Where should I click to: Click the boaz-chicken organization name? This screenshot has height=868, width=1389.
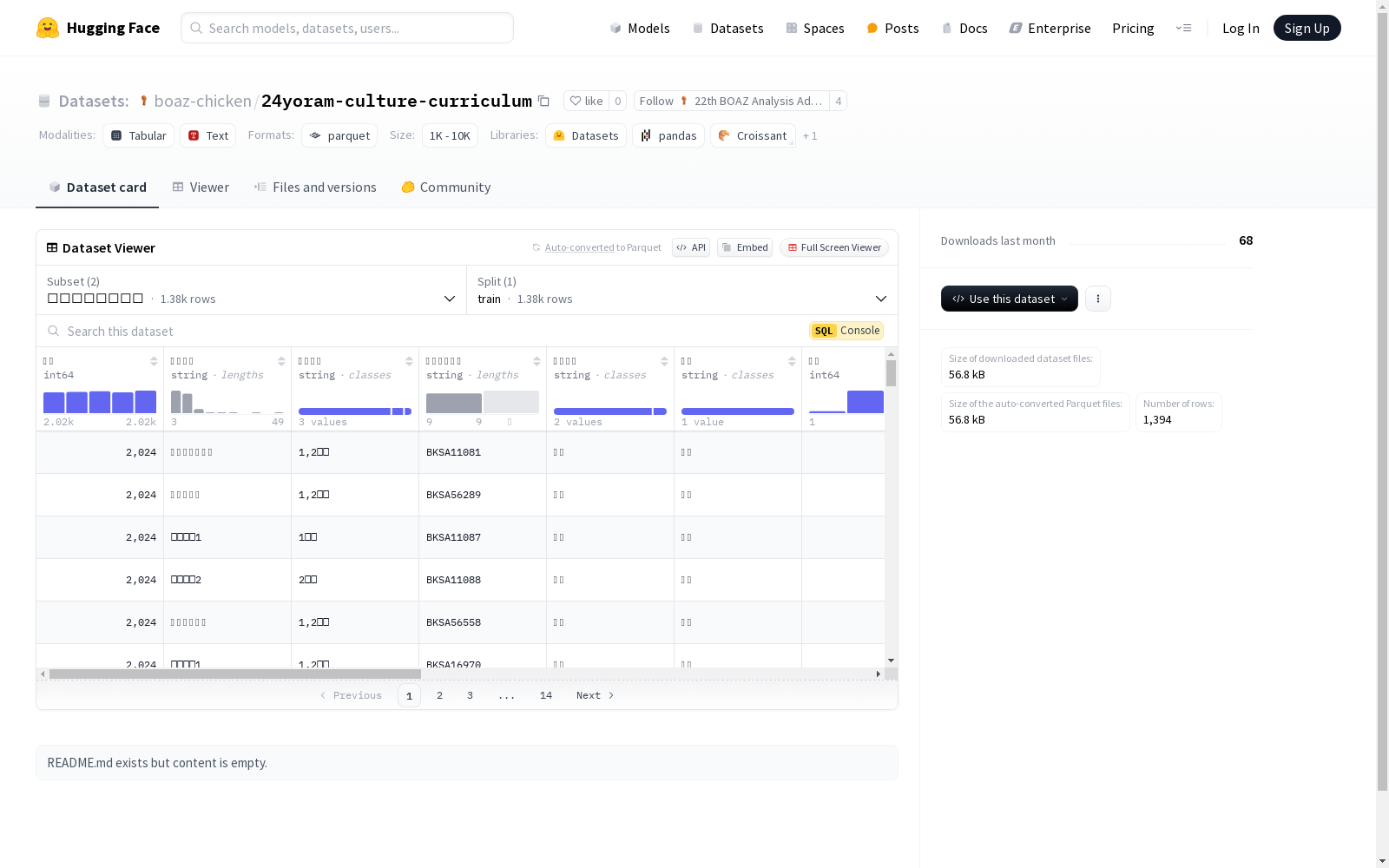pyautogui.click(x=202, y=101)
